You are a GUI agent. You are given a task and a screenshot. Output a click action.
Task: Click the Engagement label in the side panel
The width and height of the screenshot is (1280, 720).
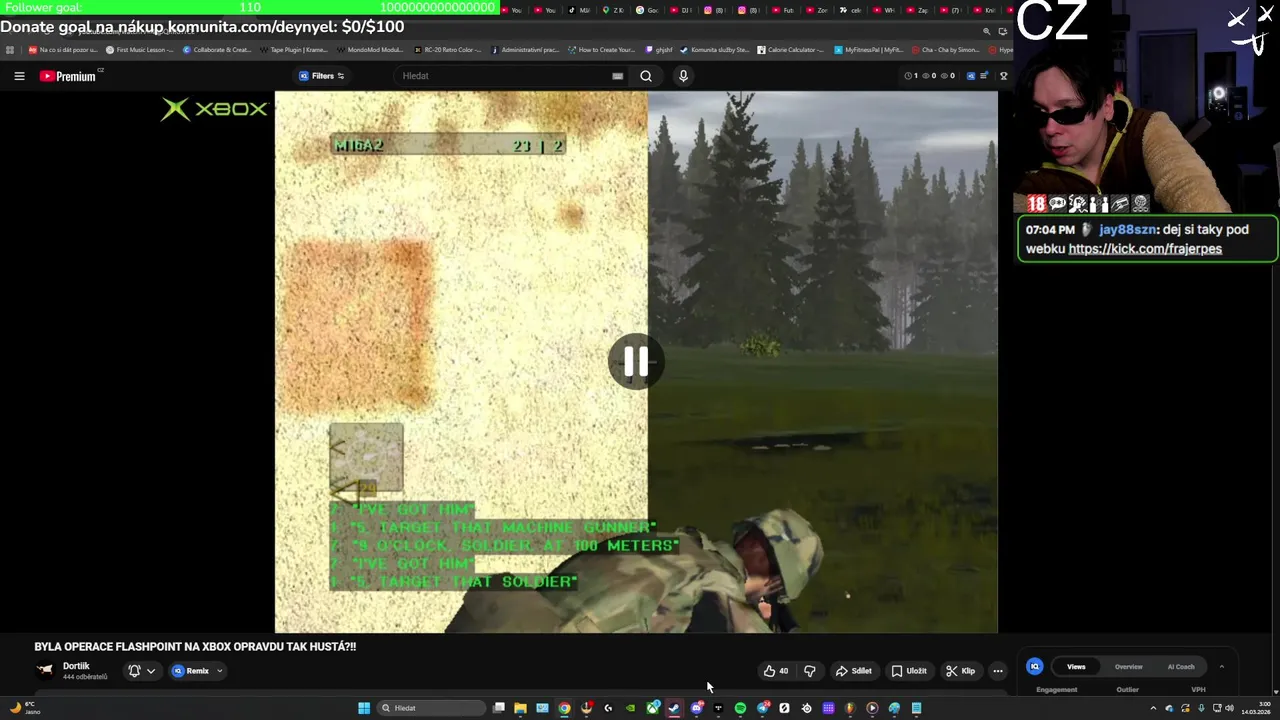point(1057,689)
